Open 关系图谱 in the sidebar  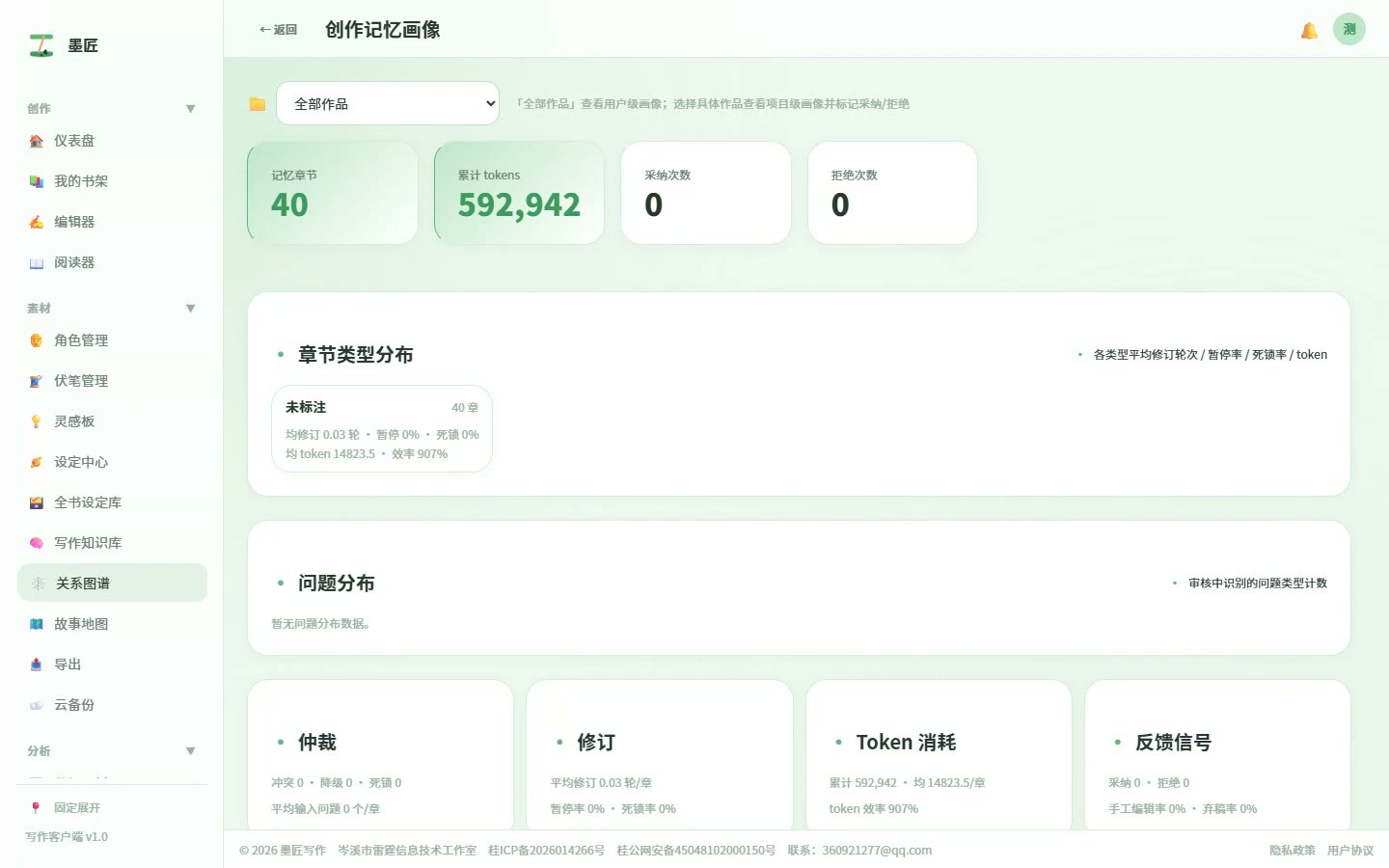(112, 583)
